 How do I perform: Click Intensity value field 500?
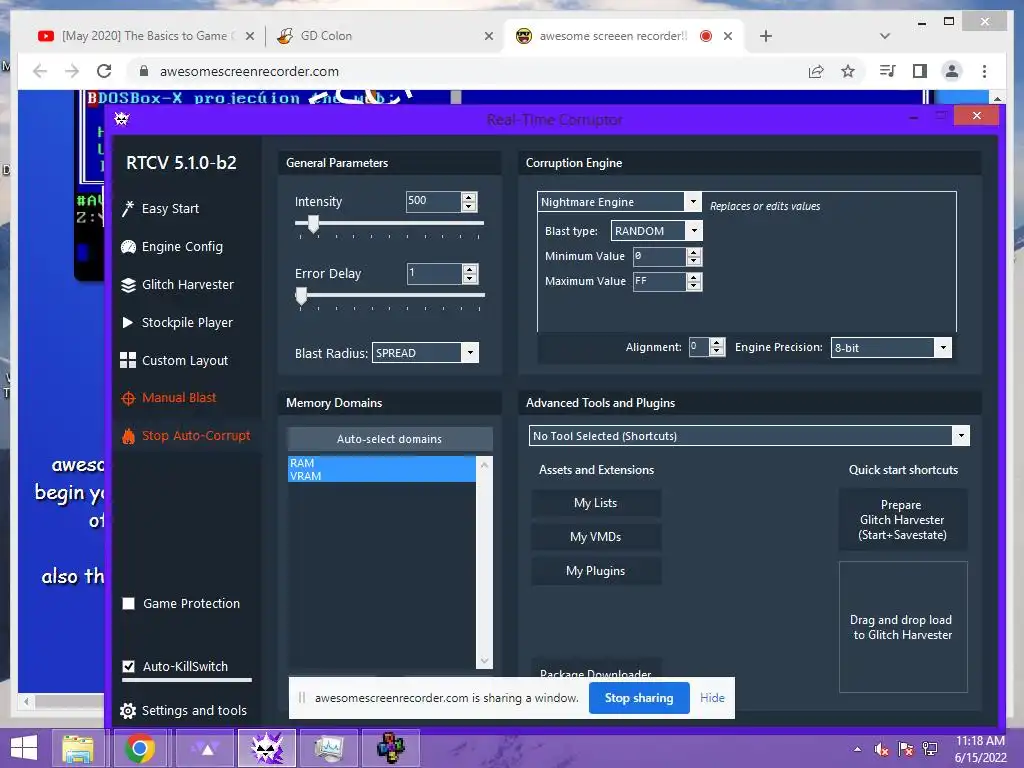(433, 201)
